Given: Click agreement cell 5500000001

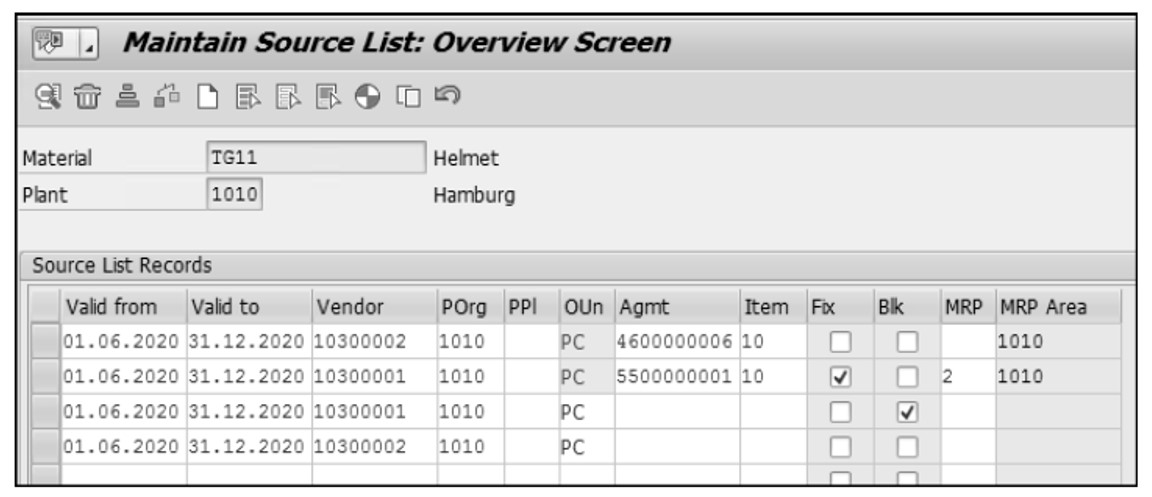Looking at the screenshot, I should 677,377.
